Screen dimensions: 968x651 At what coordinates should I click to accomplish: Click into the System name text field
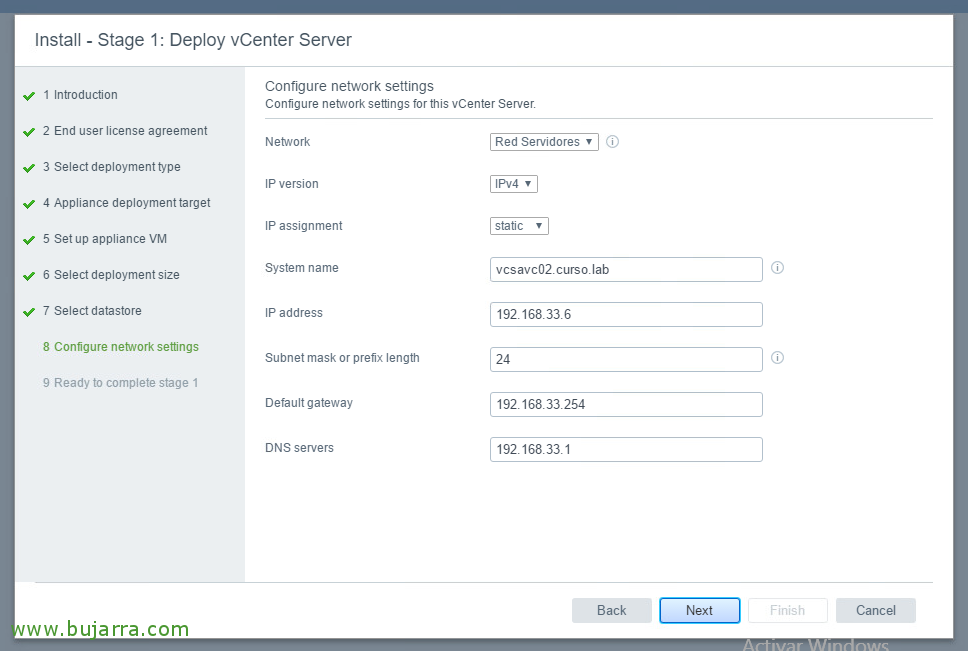(x=626, y=270)
